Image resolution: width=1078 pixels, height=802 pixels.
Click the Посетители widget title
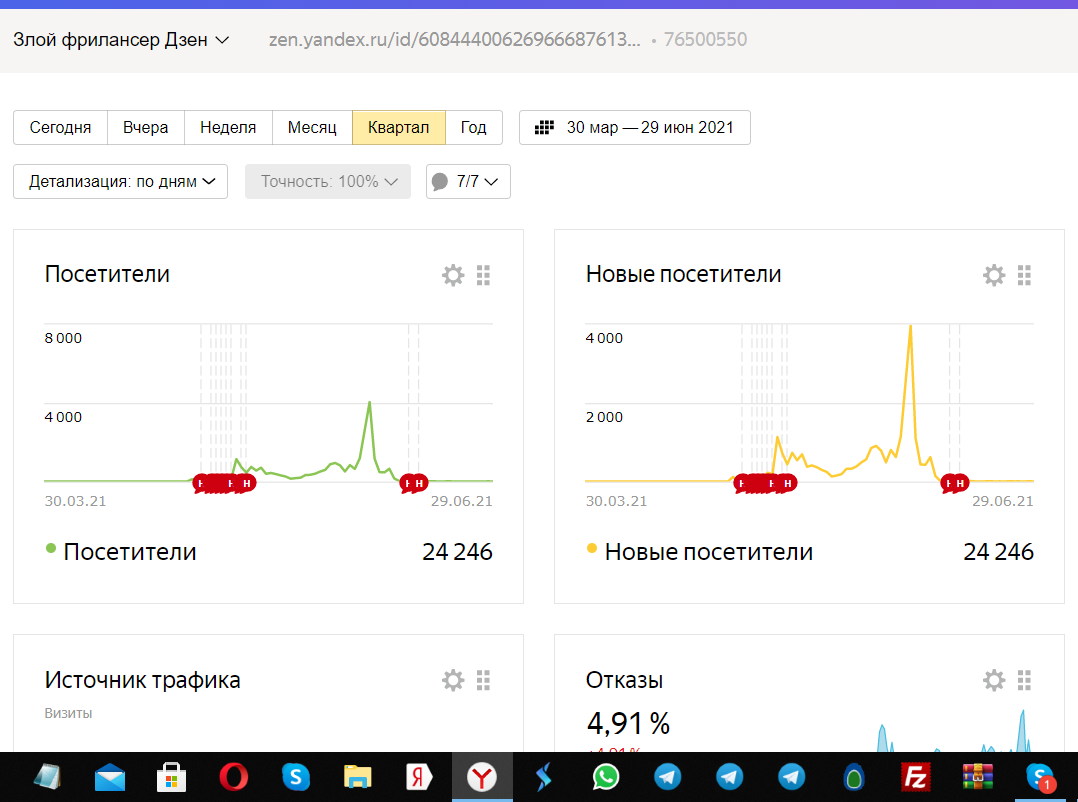click(107, 274)
